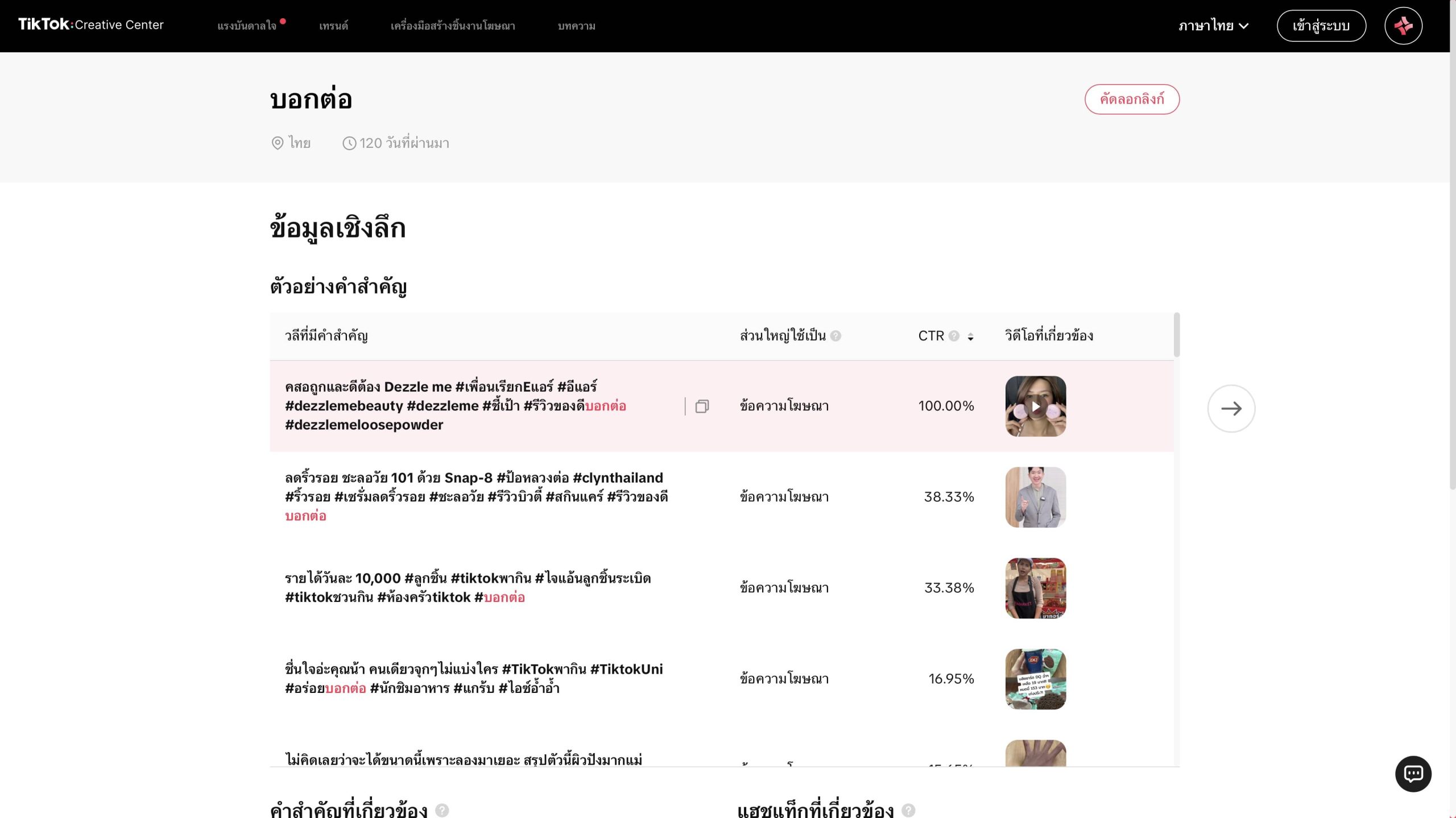Open the Snap-8 serum video thumbnail
This screenshot has width=1456, height=818.
click(x=1035, y=497)
